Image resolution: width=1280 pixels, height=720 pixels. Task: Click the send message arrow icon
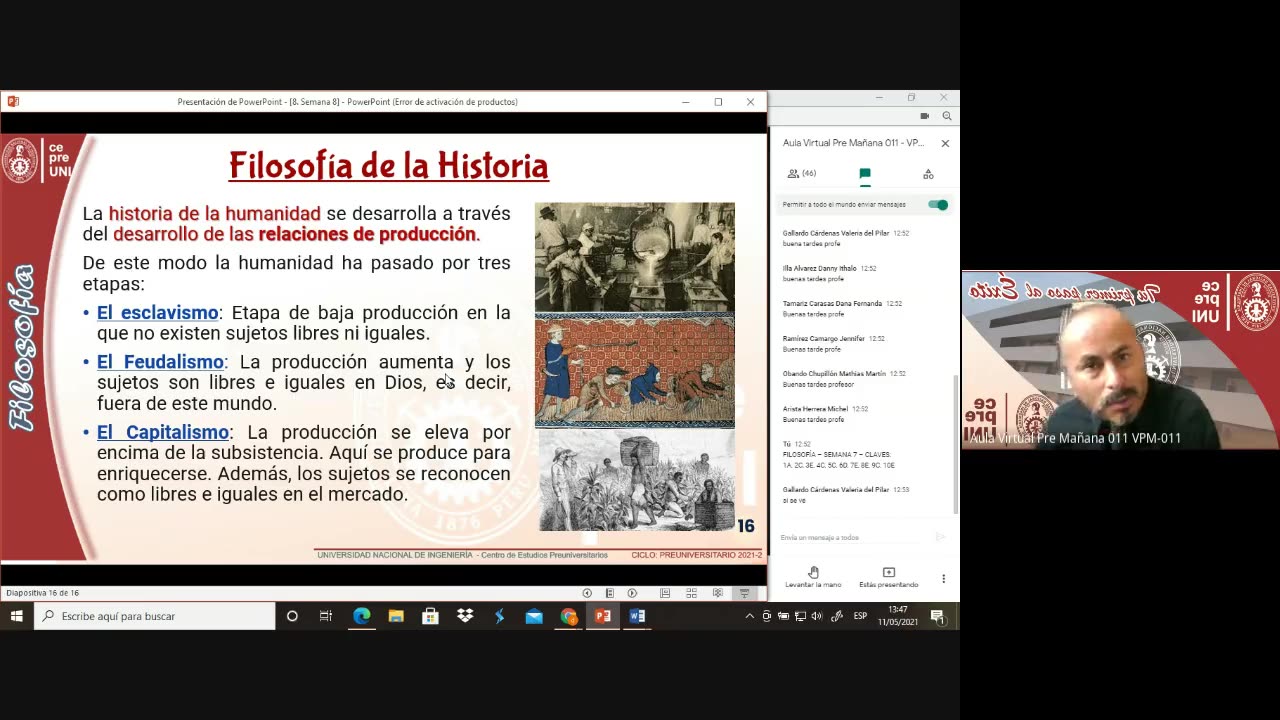[x=940, y=537]
